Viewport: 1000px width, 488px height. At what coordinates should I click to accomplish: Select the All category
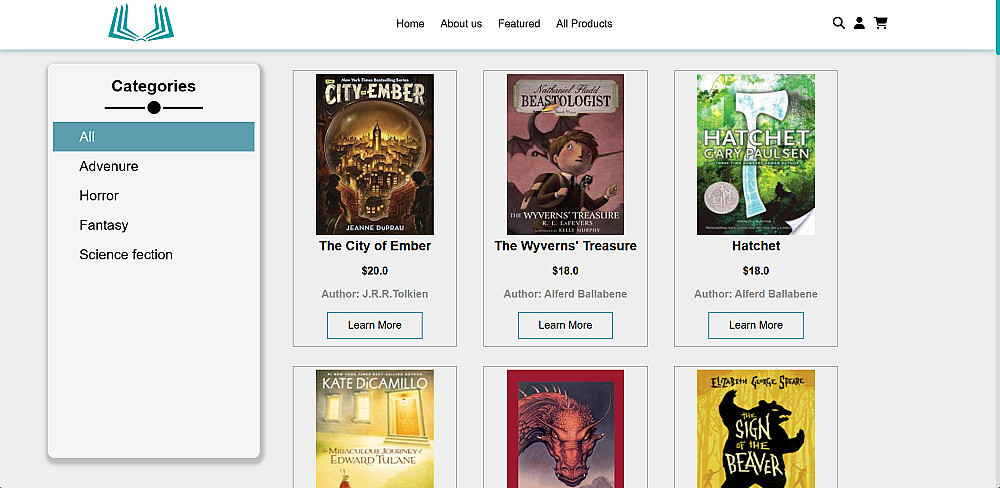(154, 137)
